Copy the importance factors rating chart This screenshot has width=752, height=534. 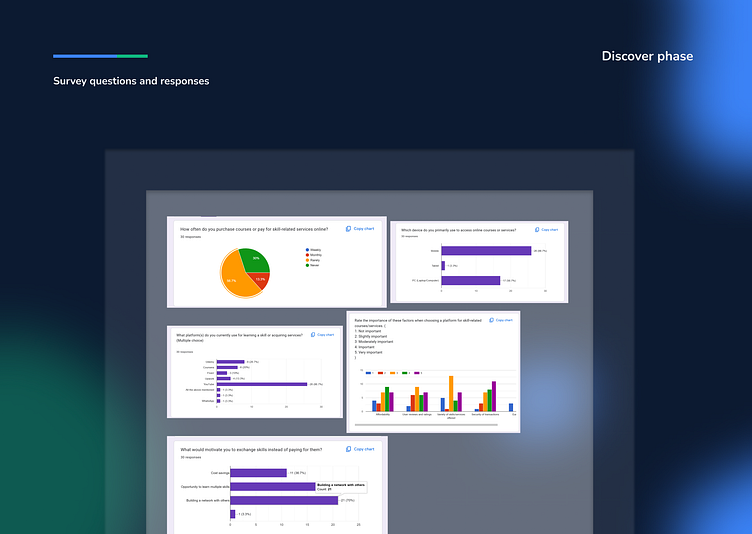pyautogui.click(x=501, y=320)
